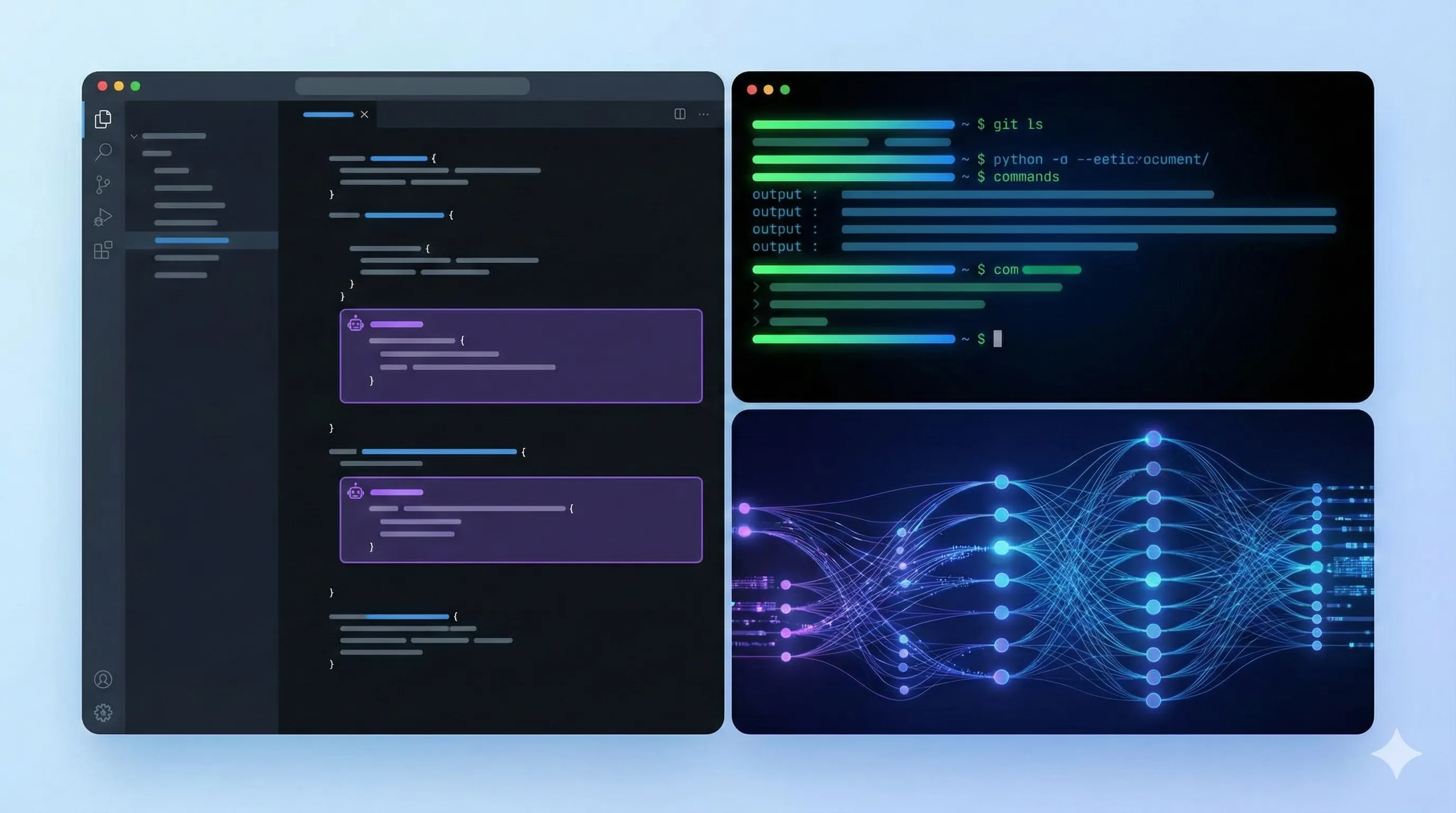The height and width of the screenshot is (813, 1456).
Task: Expand first chevron below terminal com command
Action: pyautogui.click(x=756, y=287)
